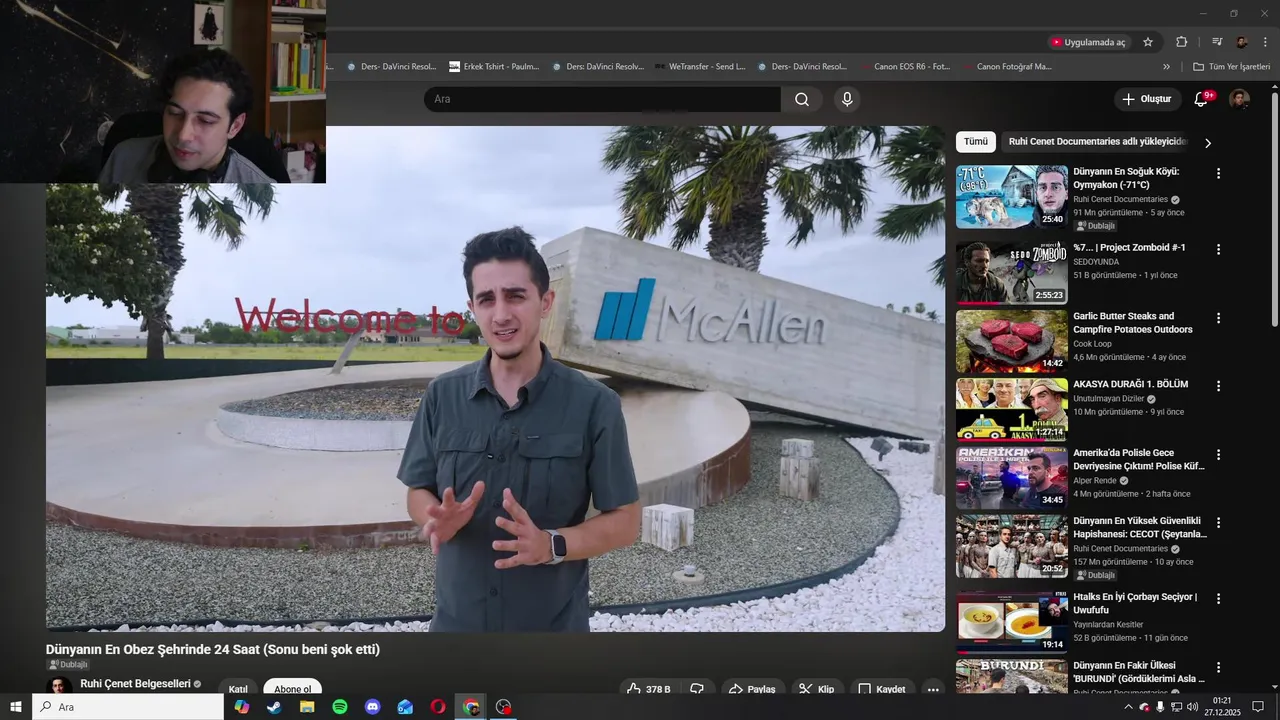
Task: Click Uygulamada aç button
Action: click(x=1088, y=42)
